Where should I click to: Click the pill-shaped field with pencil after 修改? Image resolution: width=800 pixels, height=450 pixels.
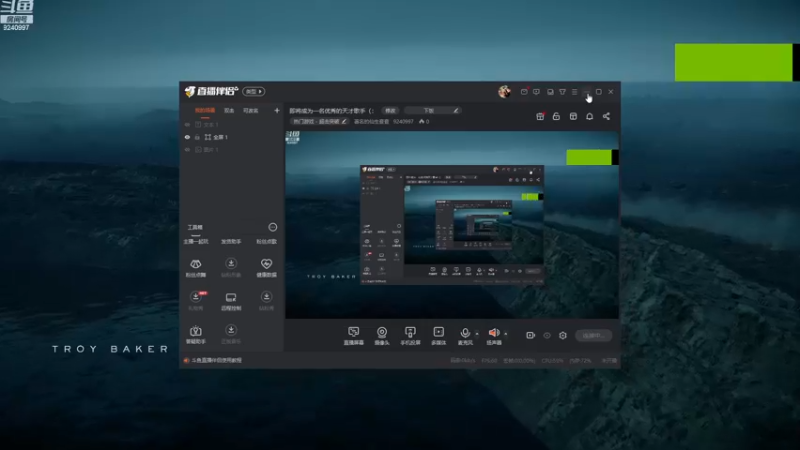click(432, 110)
